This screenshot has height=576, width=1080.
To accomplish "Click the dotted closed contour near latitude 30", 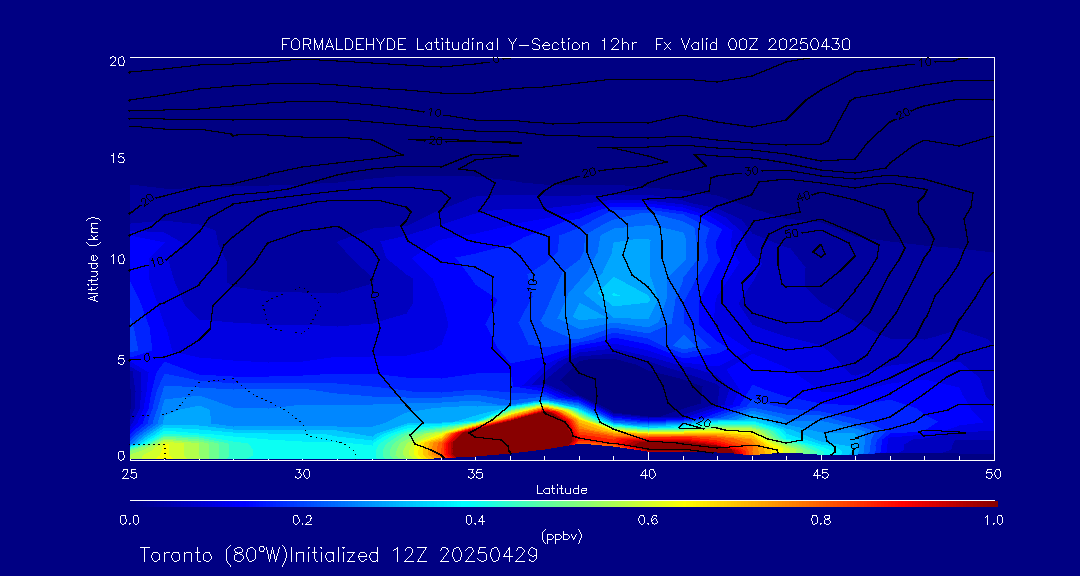I will 291,310.
